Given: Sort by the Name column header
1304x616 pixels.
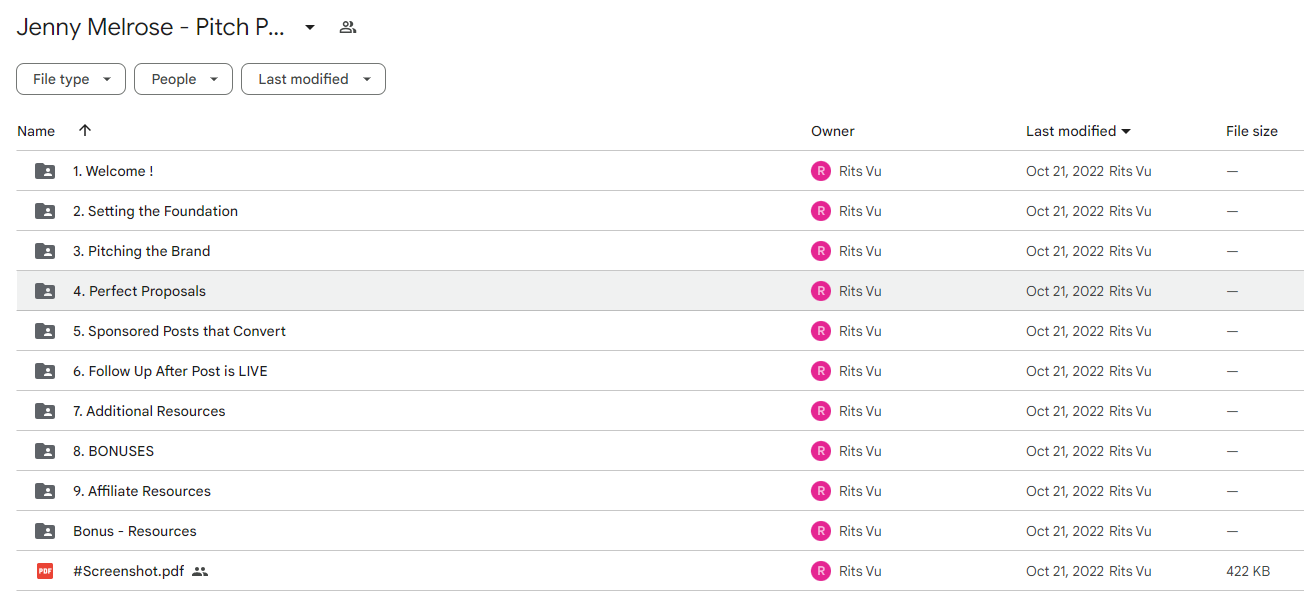Looking at the screenshot, I should point(36,131).
